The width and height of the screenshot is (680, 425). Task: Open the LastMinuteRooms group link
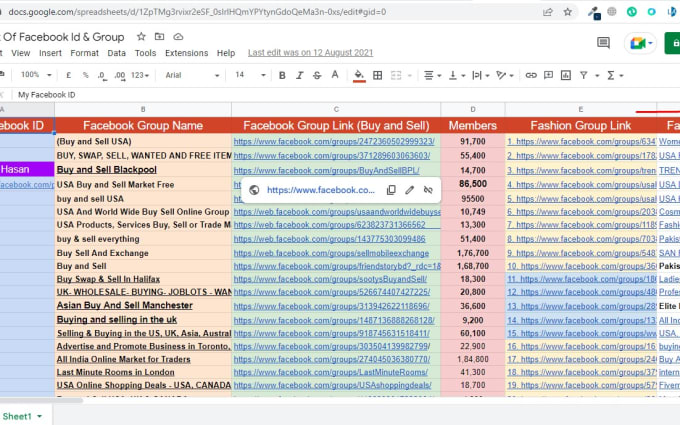[x=331, y=372]
